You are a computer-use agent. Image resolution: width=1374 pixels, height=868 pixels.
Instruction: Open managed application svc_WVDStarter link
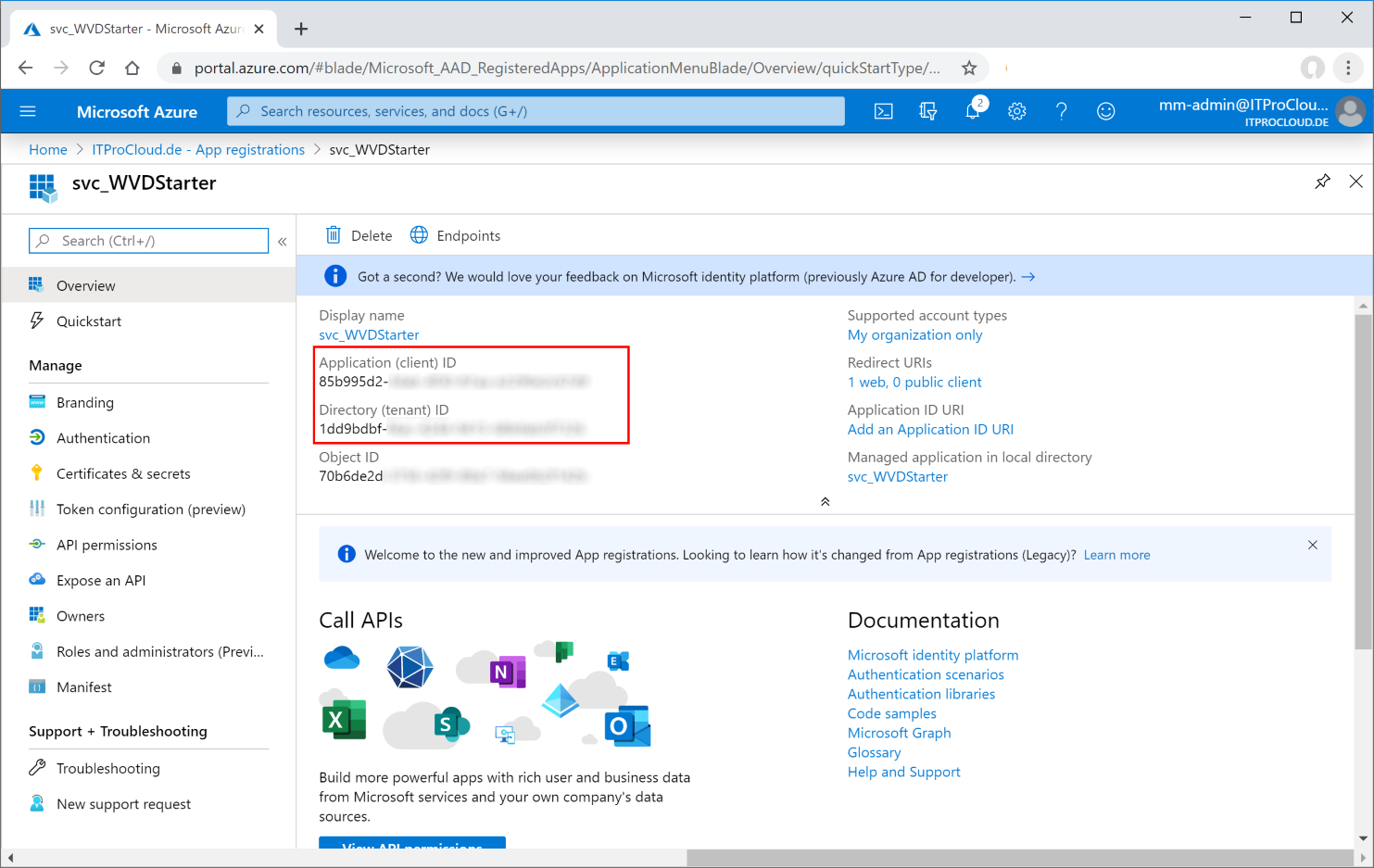[898, 477]
